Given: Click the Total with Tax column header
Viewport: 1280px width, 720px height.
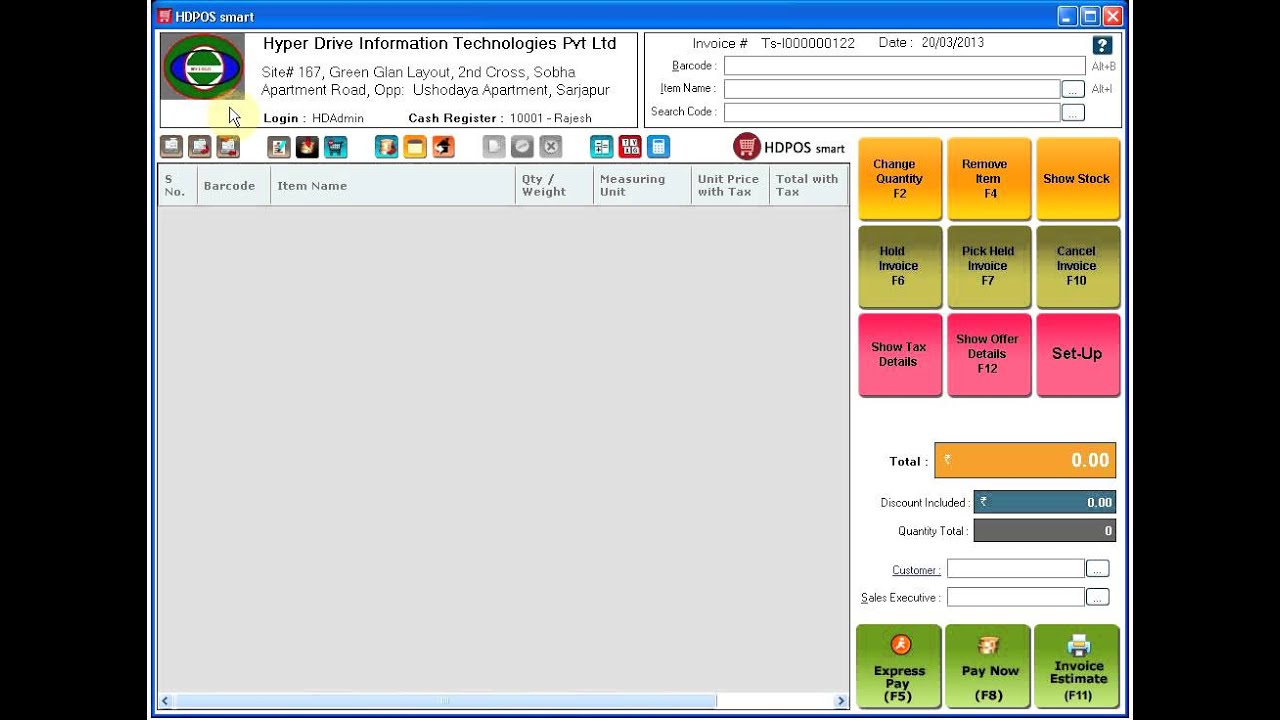Looking at the screenshot, I should point(809,185).
